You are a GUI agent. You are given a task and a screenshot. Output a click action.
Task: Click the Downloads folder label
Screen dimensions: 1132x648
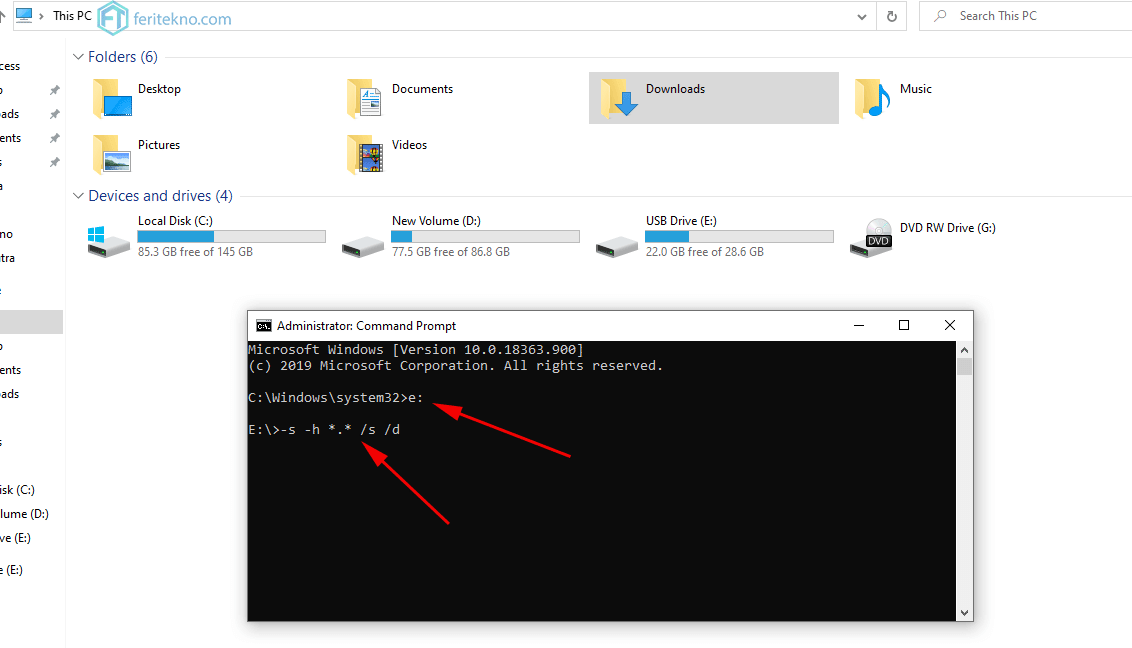point(675,89)
